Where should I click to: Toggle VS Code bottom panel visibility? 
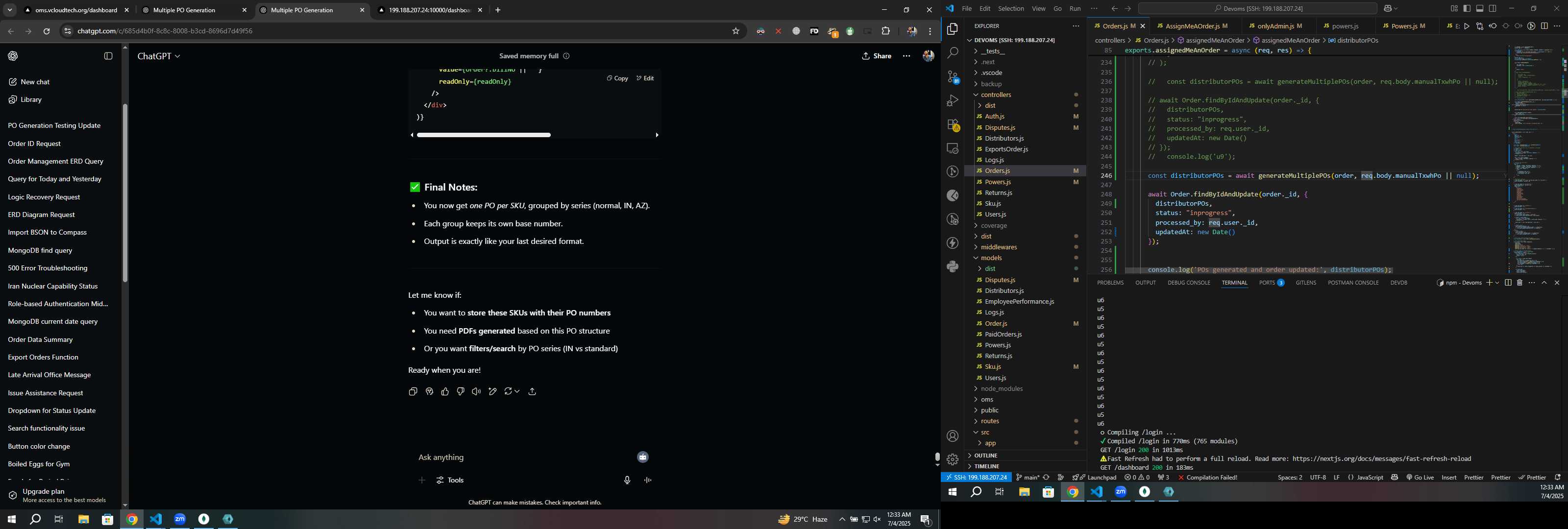[x=1480, y=8]
